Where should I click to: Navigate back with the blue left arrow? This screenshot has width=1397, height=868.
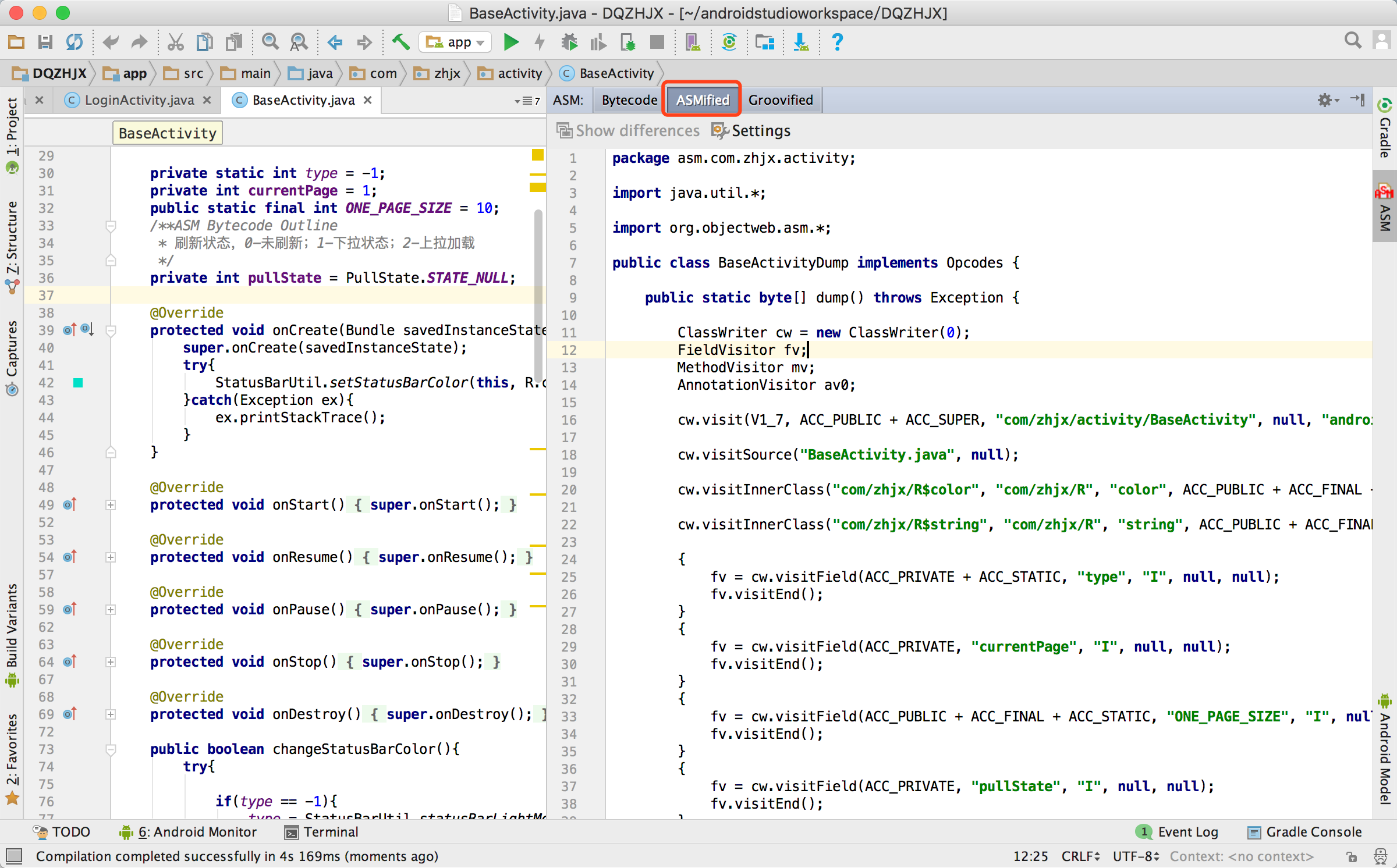335,42
